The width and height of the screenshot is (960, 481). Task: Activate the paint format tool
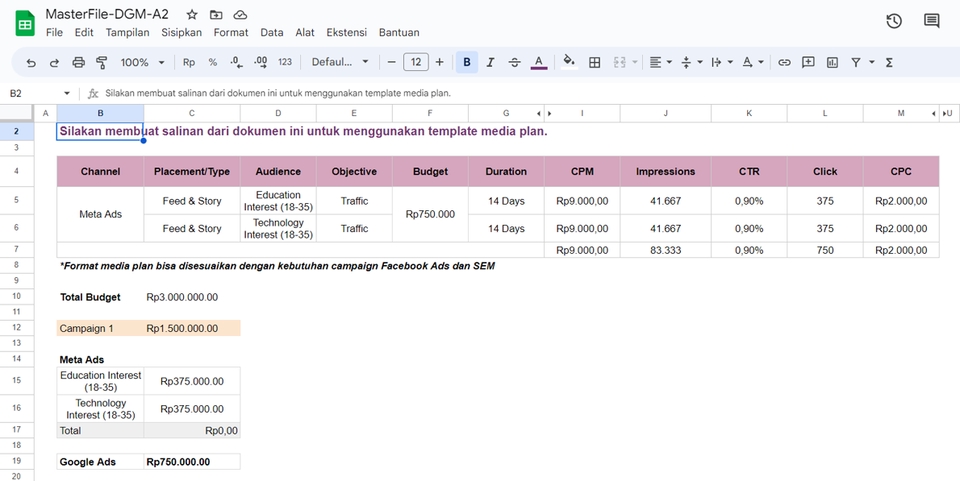(x=102, y=62)
